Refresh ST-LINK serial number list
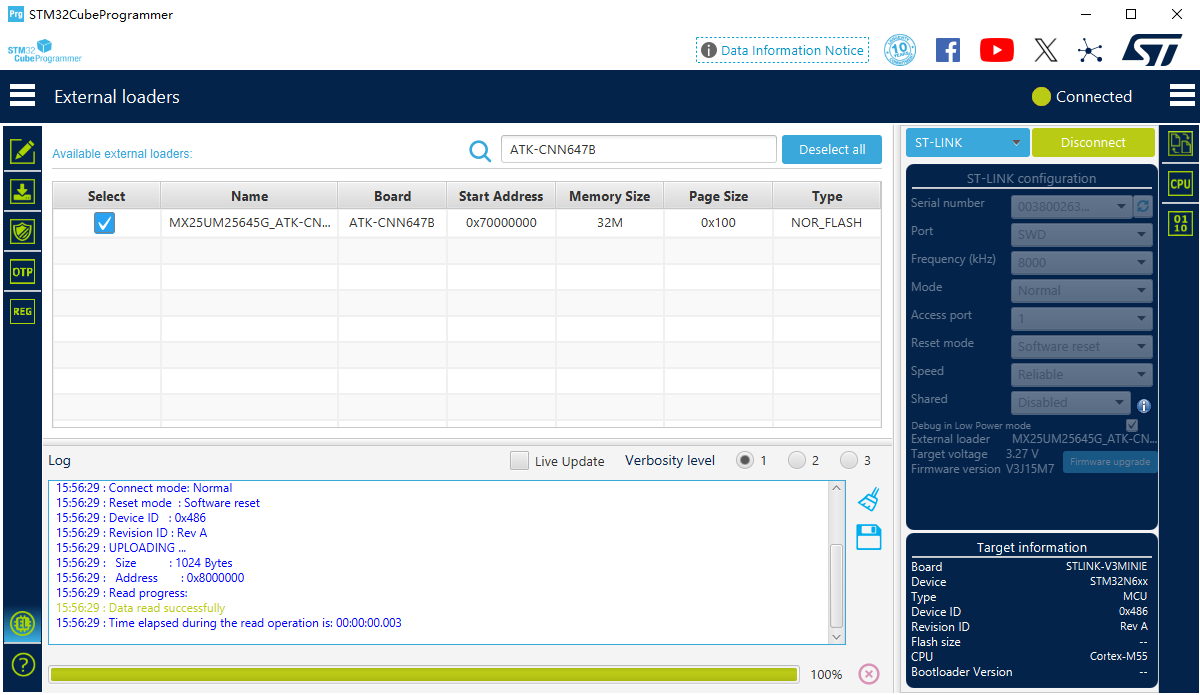This screenshot has height=695, width=1200. point(1143,207)
